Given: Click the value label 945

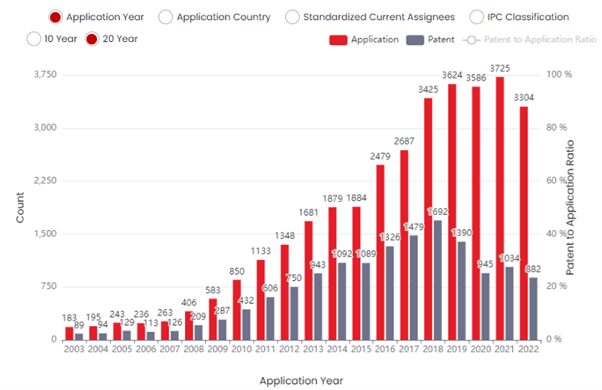Looking at the screenshot, I should point(485,264).
